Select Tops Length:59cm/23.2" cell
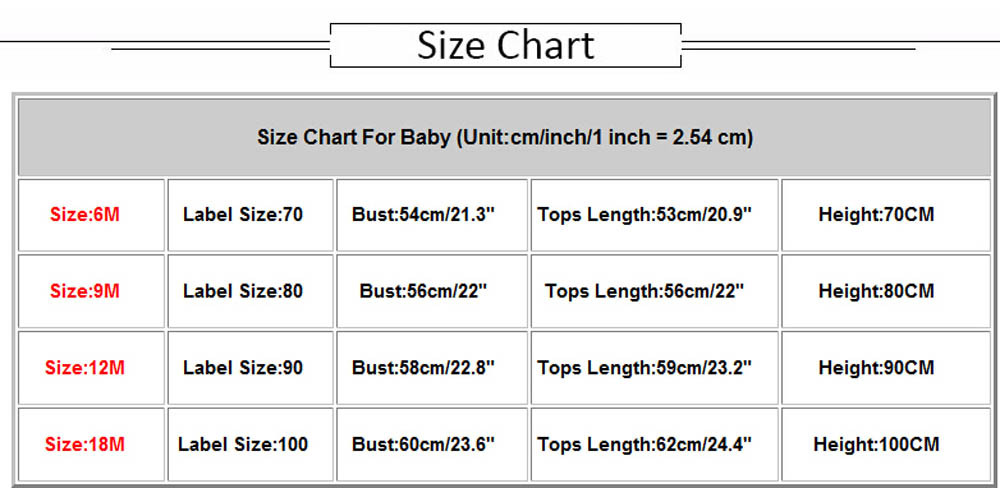Viewport: 1000px width, 488px height. pos(645,368)
